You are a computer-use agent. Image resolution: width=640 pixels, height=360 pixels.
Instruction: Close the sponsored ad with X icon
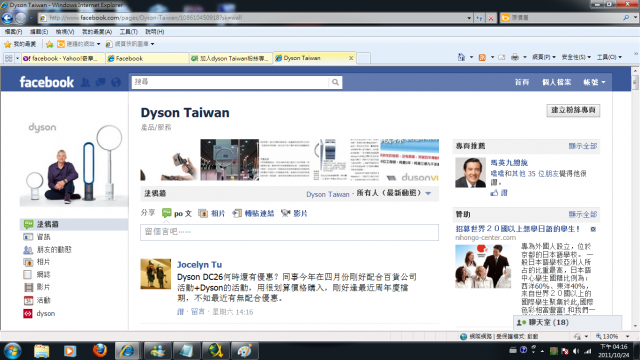[x=593, y=229]
